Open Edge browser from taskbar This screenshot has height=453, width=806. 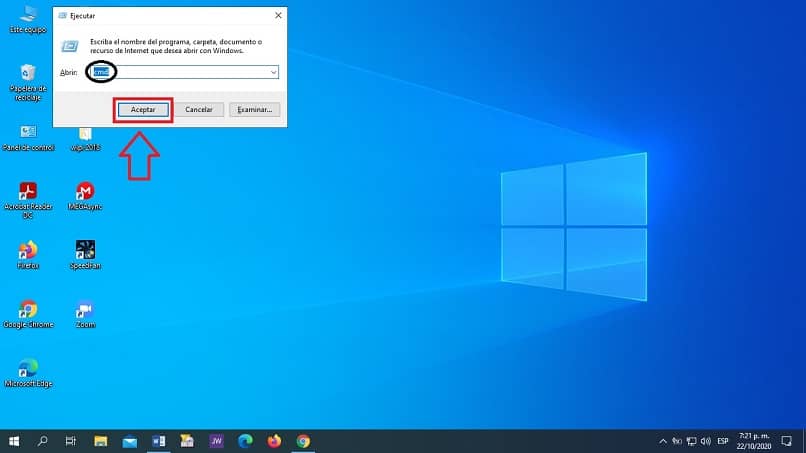[245, 441]
